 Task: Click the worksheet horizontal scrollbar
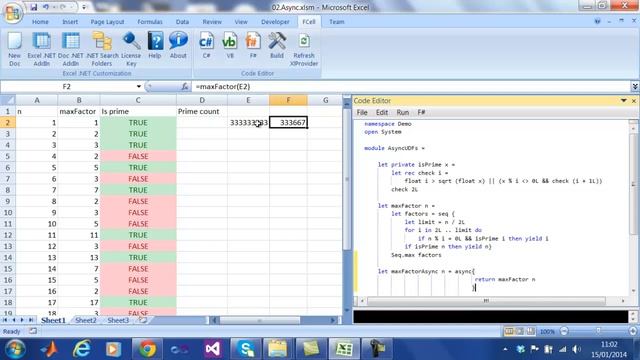260,320
